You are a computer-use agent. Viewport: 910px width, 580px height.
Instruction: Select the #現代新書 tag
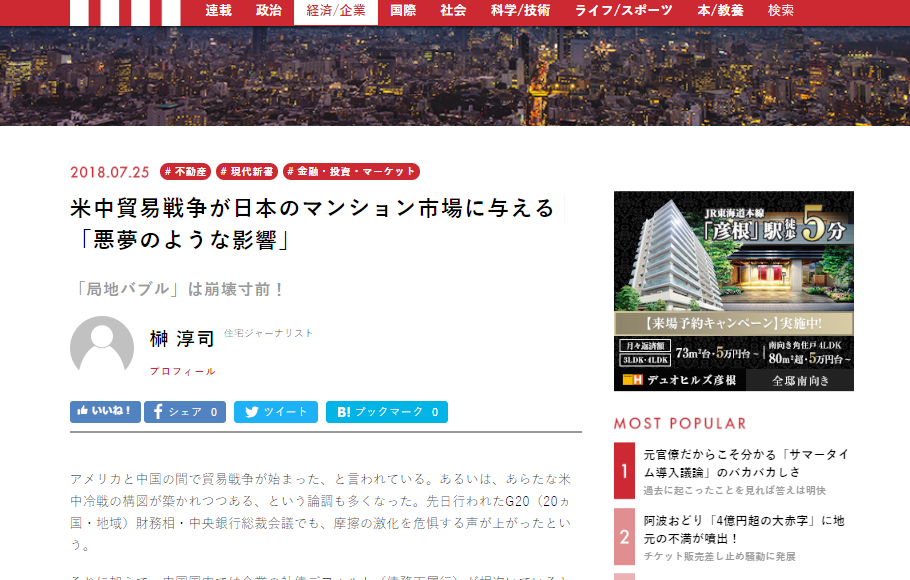pos(247,172)
